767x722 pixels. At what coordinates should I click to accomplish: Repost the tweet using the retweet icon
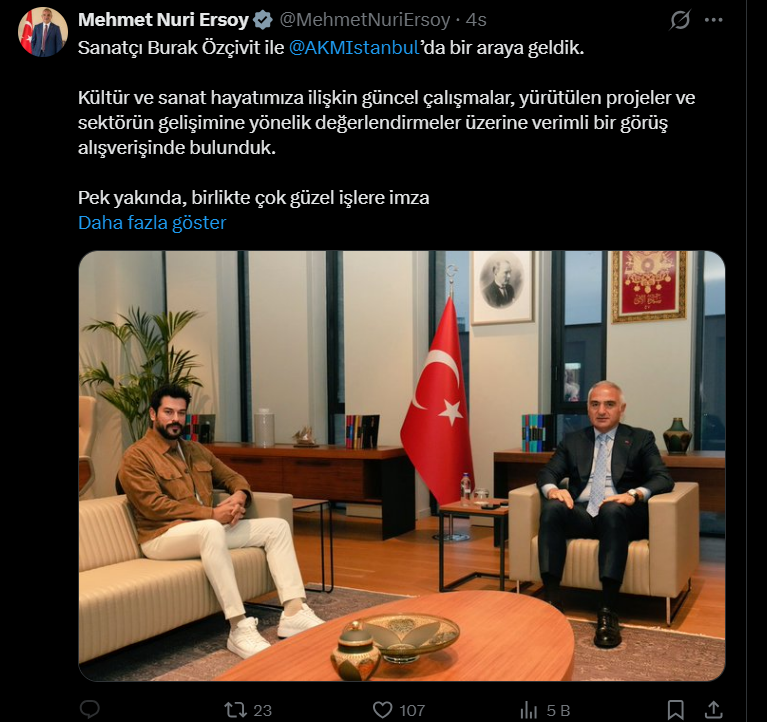point(235,710)
